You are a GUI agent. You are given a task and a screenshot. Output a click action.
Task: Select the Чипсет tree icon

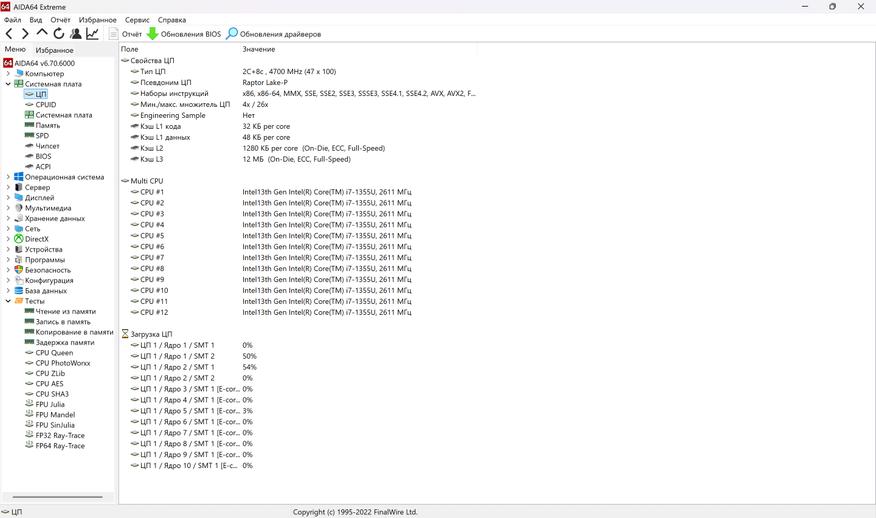tap(30, 146)
